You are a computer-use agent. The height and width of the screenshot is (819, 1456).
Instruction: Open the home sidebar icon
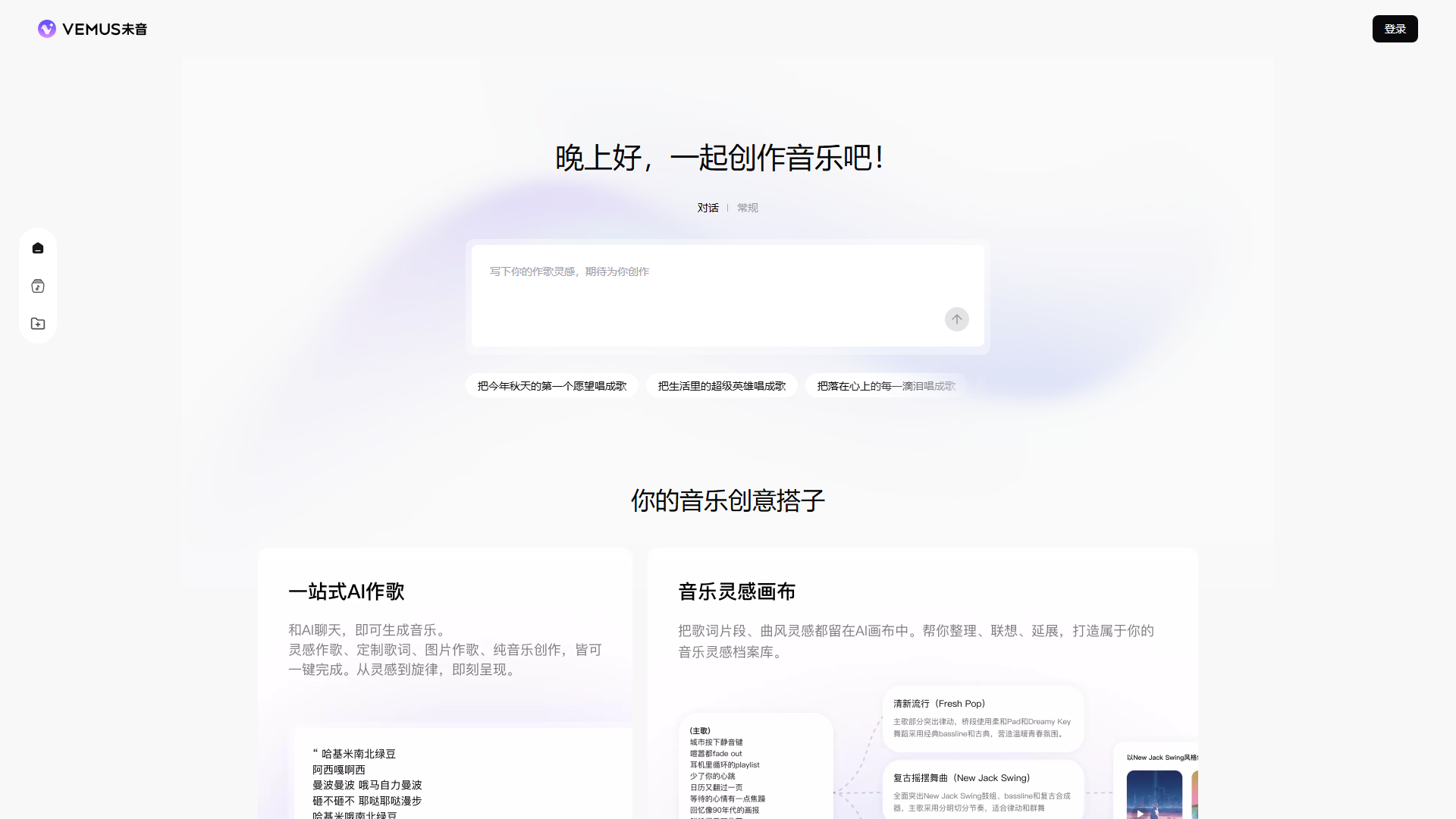tap(38, 248)
